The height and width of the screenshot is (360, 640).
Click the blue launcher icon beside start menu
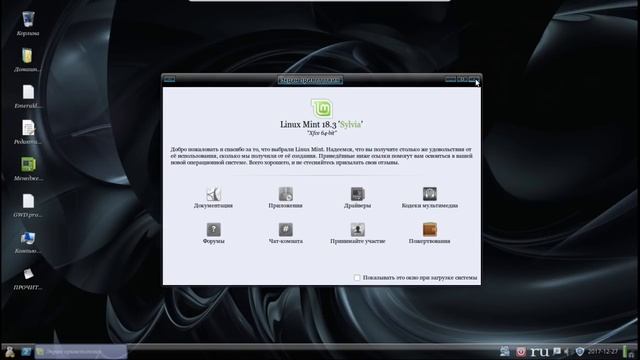27,351
